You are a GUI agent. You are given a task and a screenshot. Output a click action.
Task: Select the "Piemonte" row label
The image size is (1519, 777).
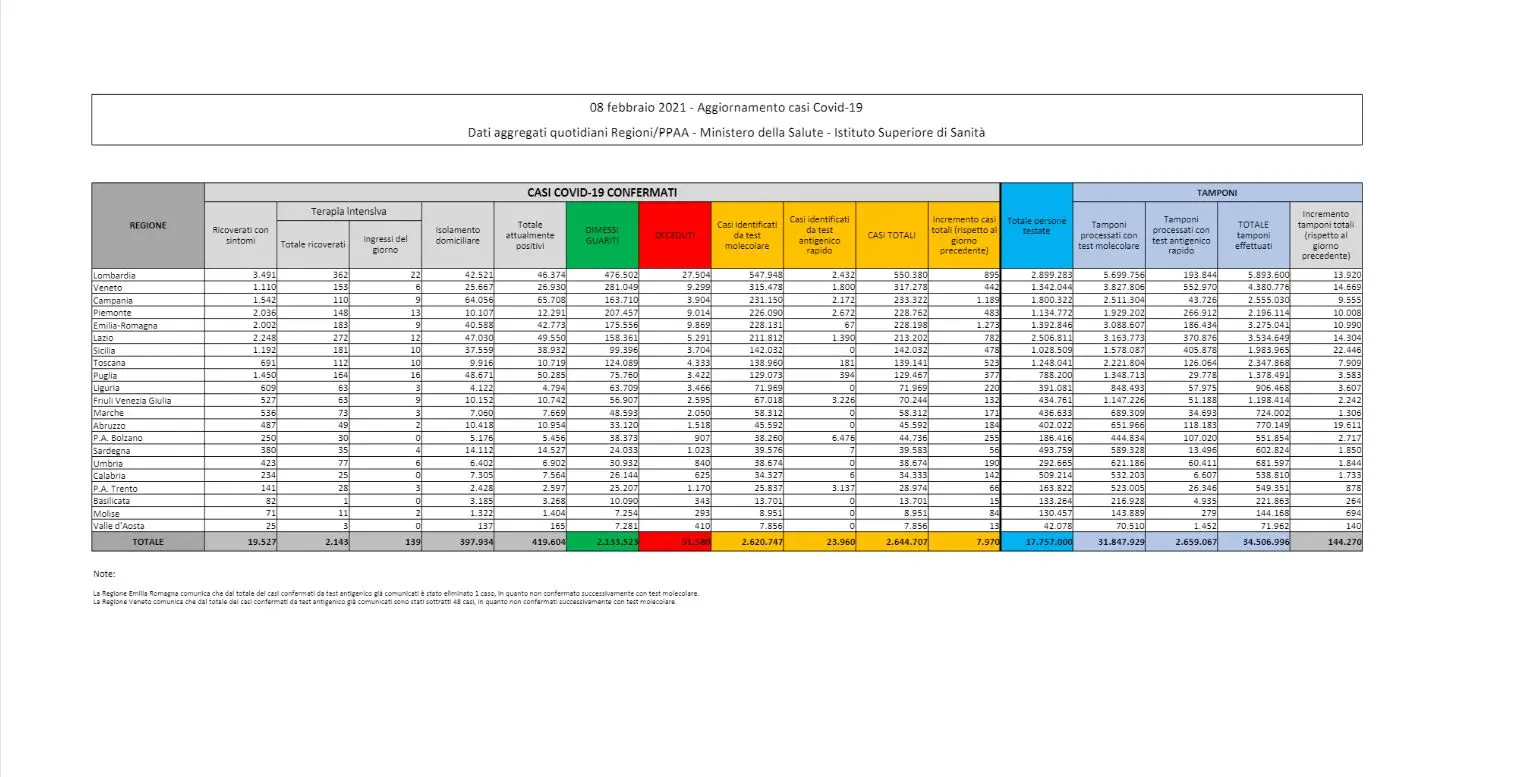[148, 313]
